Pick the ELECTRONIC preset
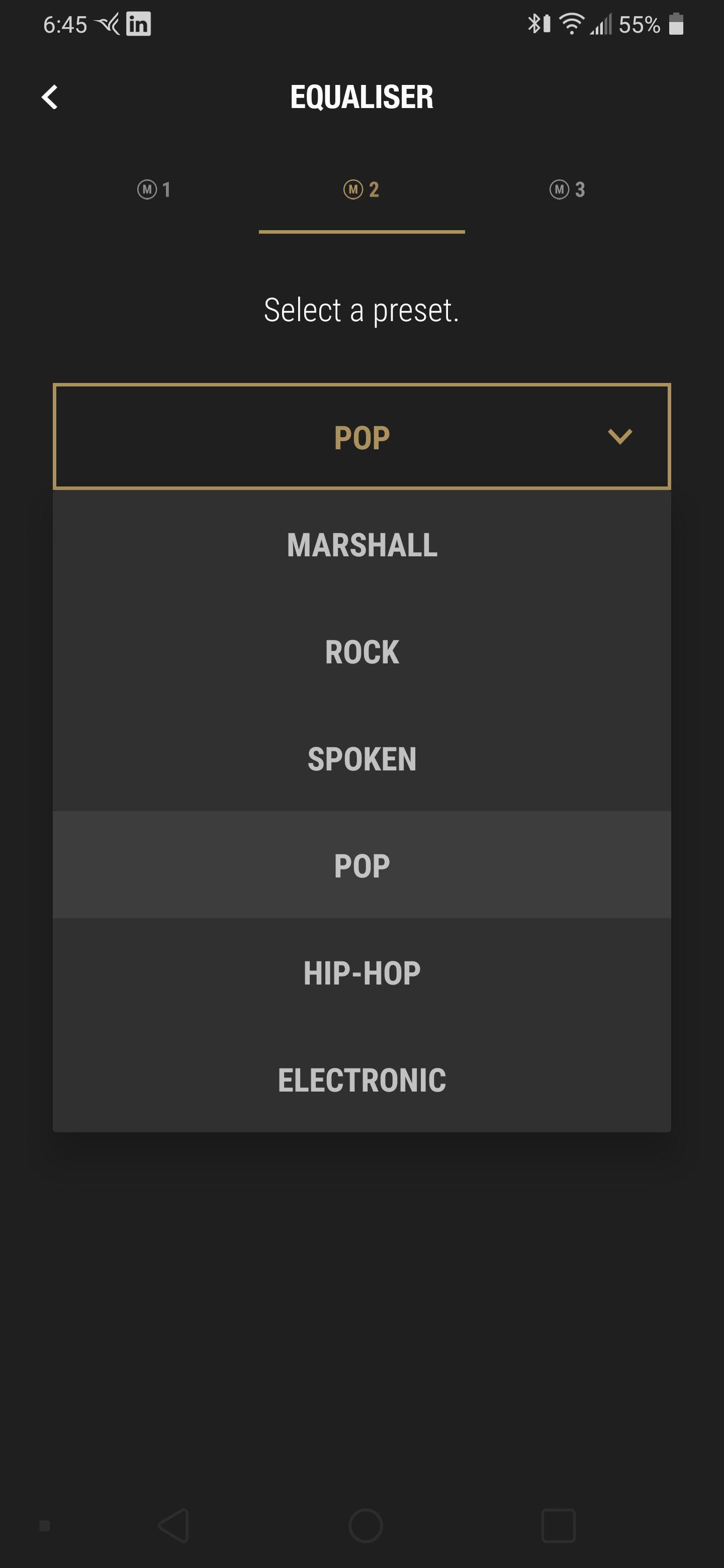Image resolution: width=724 pixels, height=1568 pixels. click(x=361, y=1080)
